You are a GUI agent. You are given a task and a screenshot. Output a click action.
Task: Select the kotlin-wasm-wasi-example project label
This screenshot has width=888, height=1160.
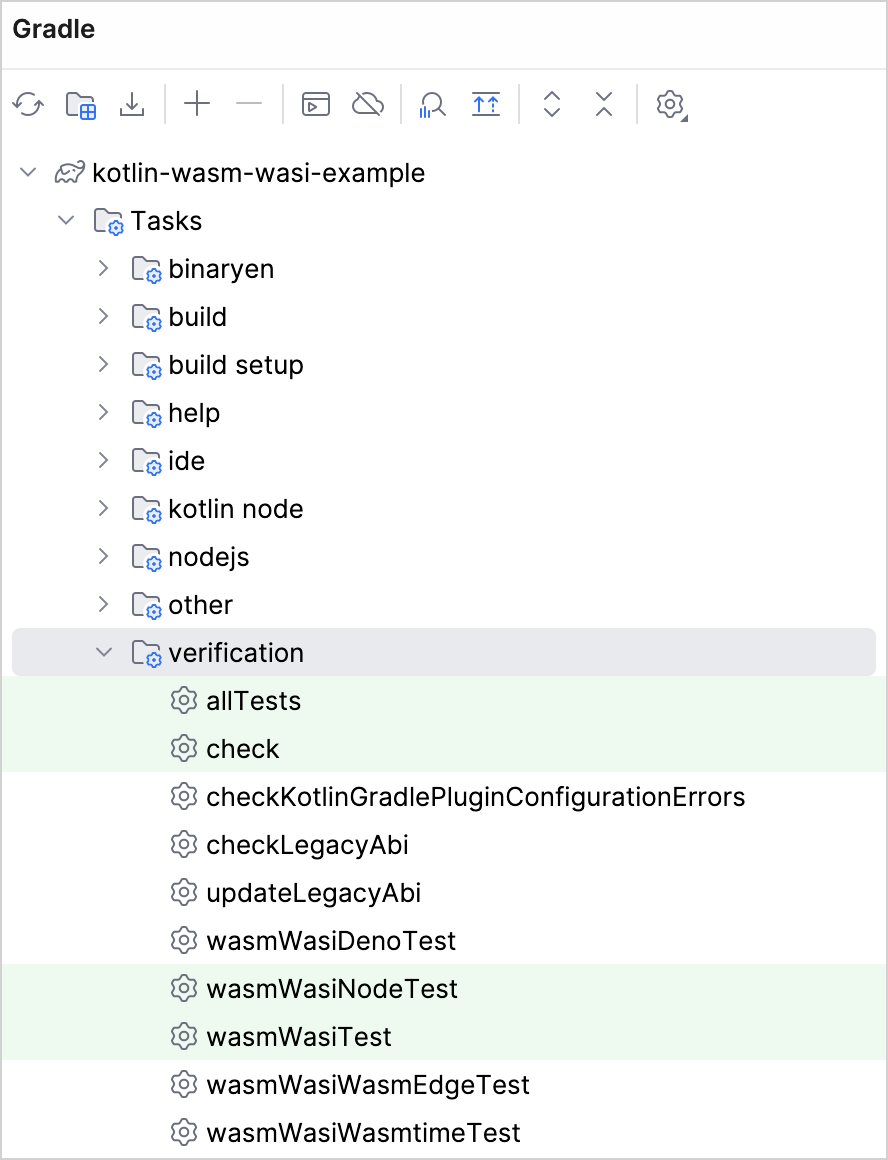[259, 173]
